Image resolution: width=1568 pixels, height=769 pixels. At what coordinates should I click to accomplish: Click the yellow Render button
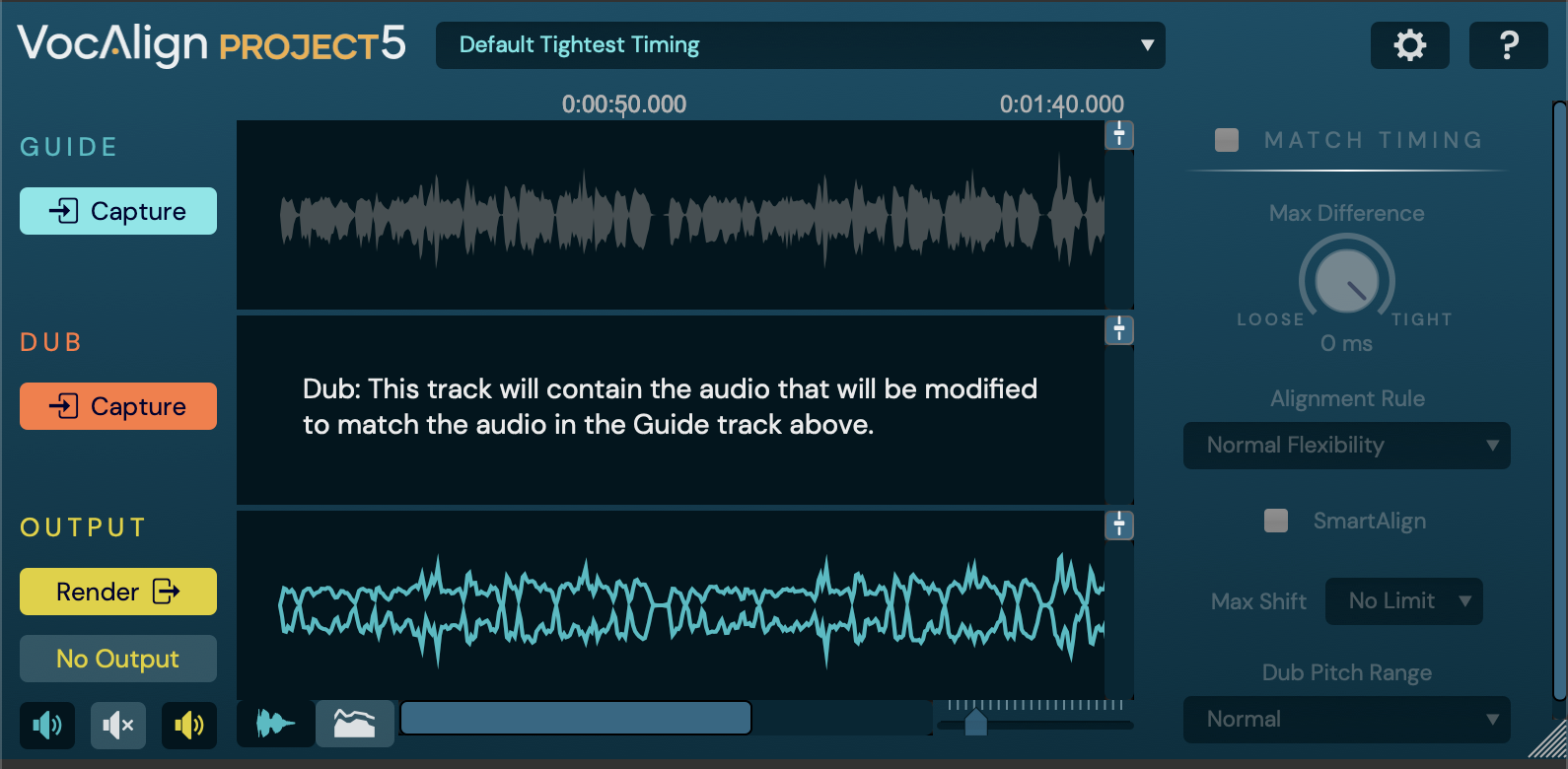click(118, 592)
